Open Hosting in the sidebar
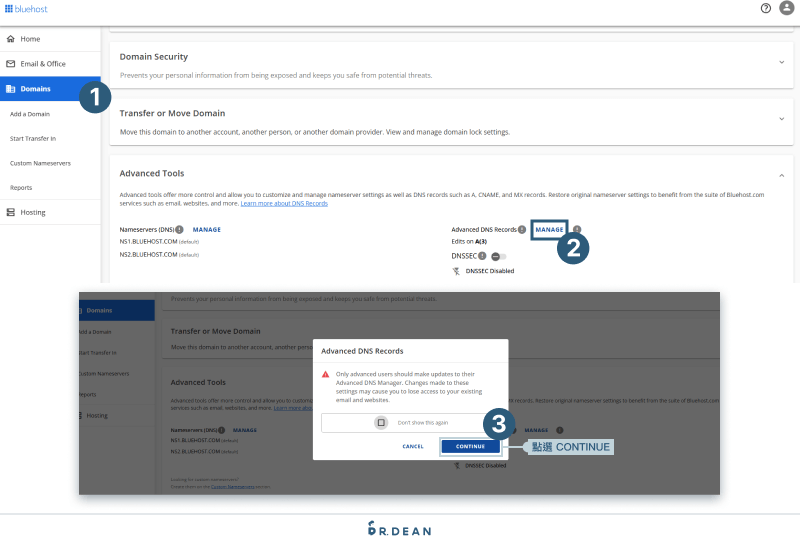The image size is (800, 544). click(50, 212)
